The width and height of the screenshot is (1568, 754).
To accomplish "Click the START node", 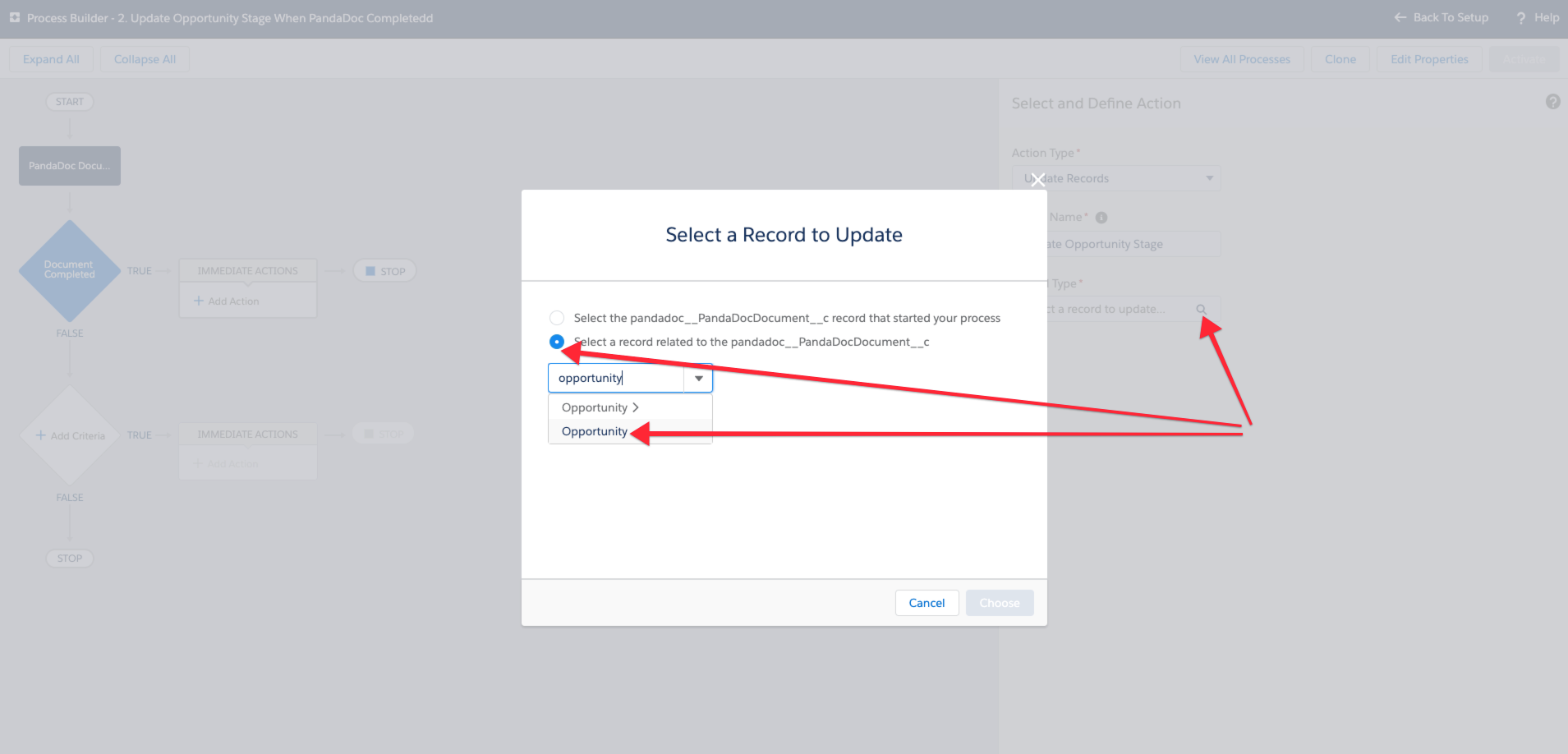I will (x=70, y=102).
